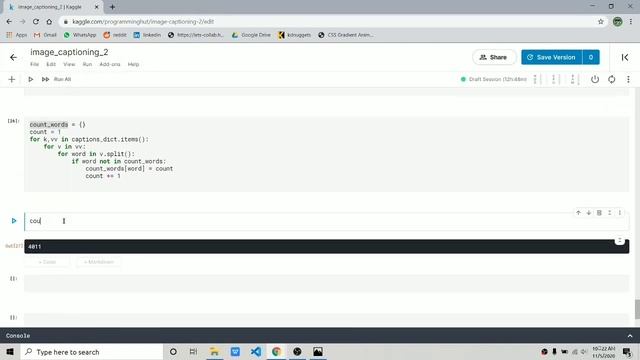Reload the browser page
The height and width of the screenshot is (360, 640).
click(x=36, y=22)
